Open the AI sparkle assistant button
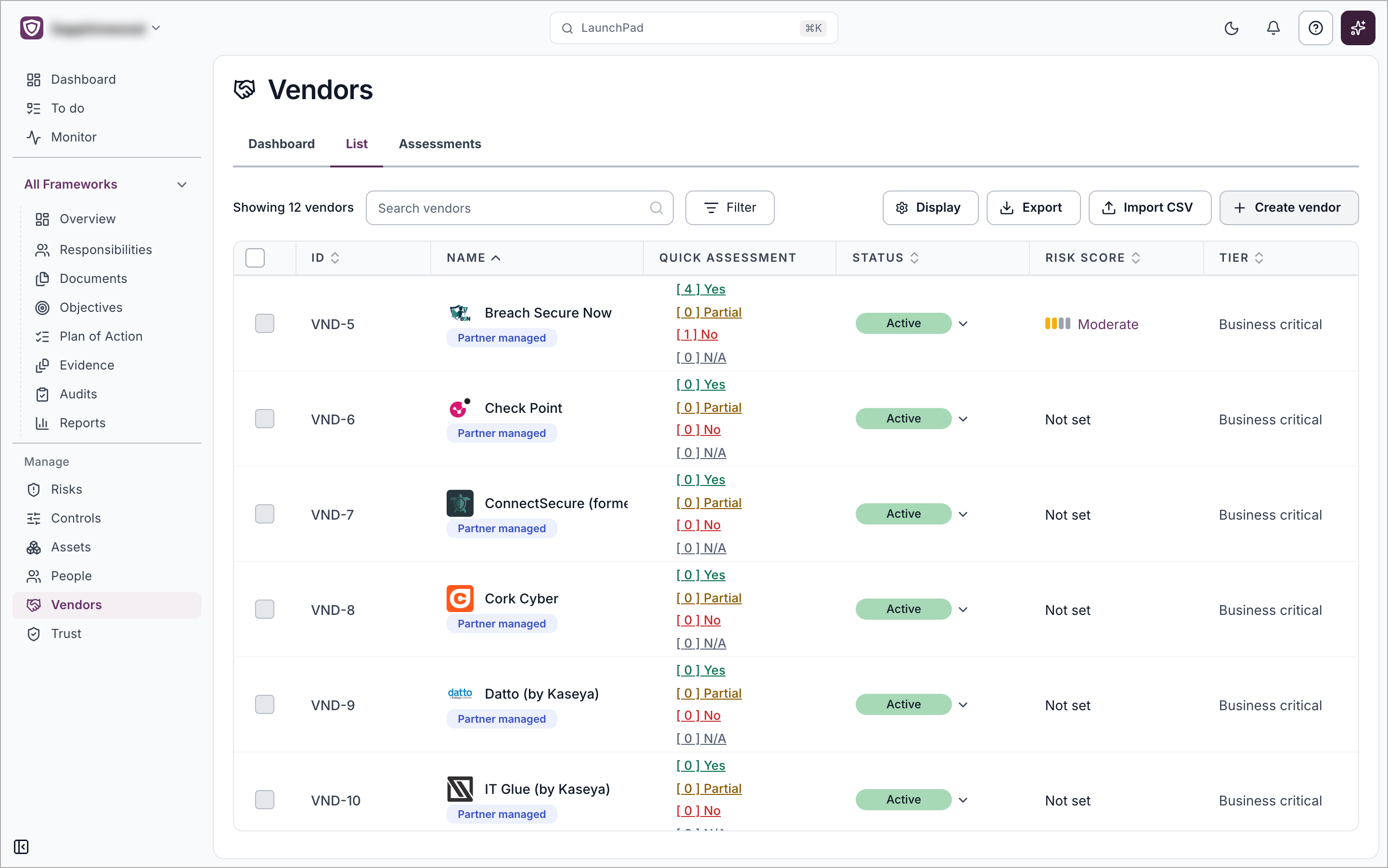Image resolution: width=1388 pixels, height=868 pixels. (1358, 28)
